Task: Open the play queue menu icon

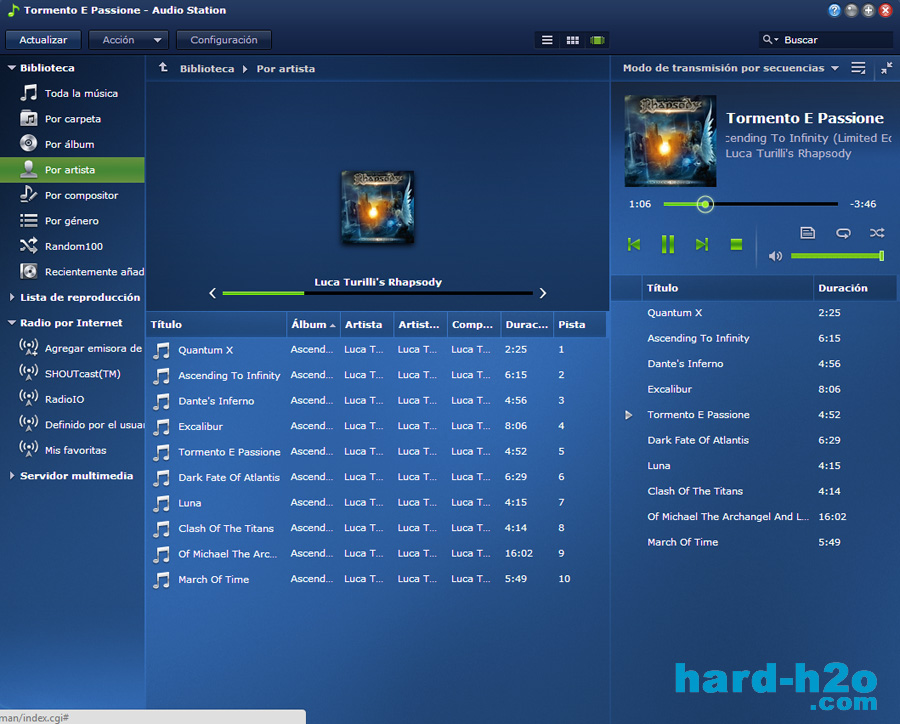Action: click(858, 68)
